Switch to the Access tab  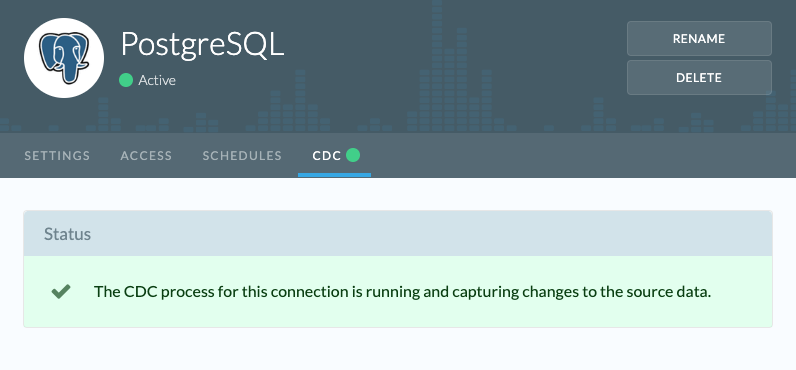[146, 155]
